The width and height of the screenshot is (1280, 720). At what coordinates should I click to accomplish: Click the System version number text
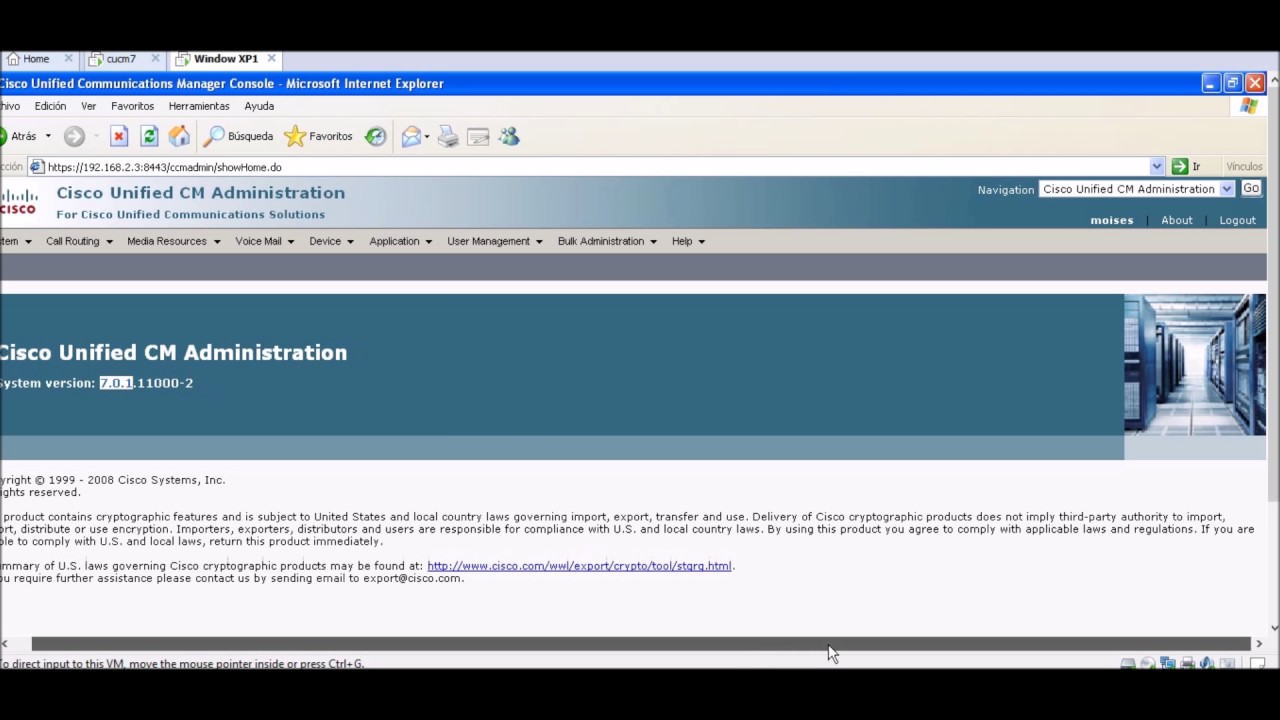(x=146, y=383)
